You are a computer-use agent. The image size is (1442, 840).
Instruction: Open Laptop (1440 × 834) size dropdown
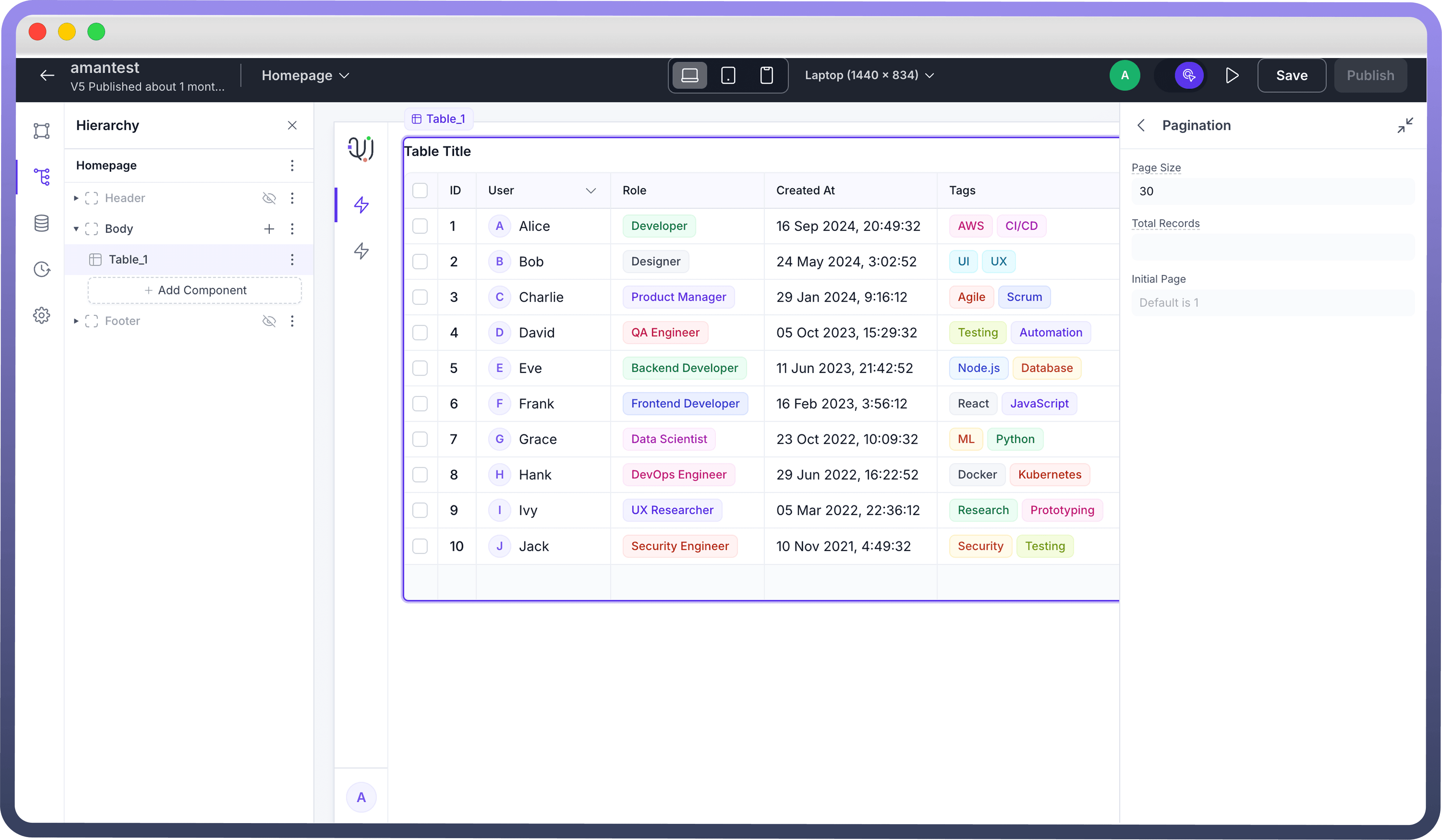869,76
